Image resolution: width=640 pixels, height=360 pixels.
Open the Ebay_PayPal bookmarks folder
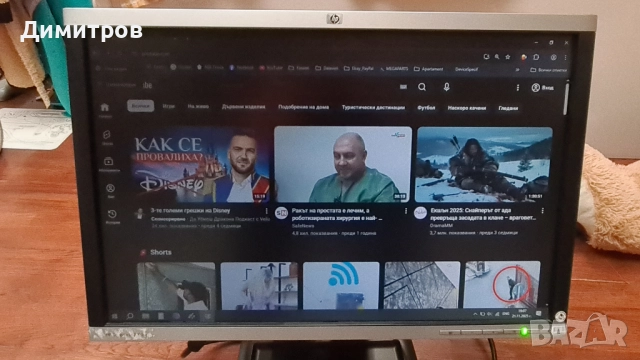pos(359,69)
